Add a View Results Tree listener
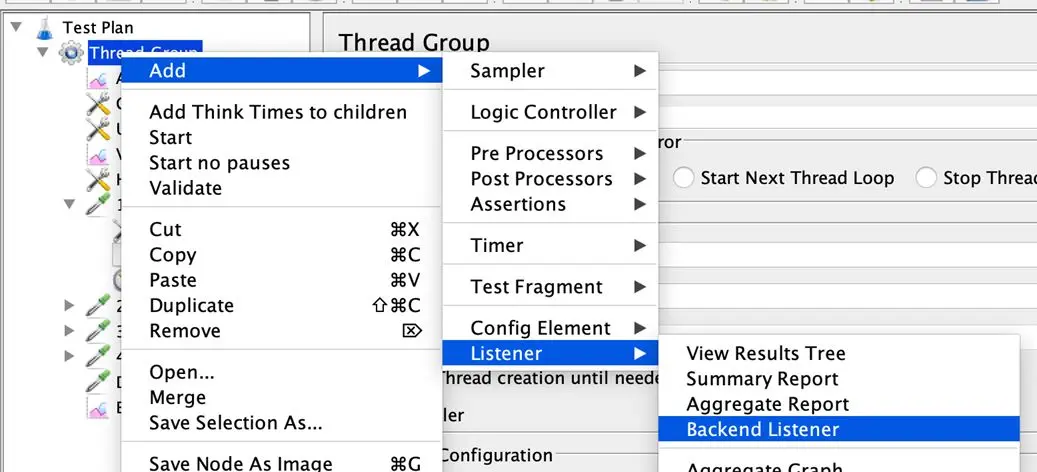Screen dimensions: 1037x472 pyautogui.click(x=765, y=354)
